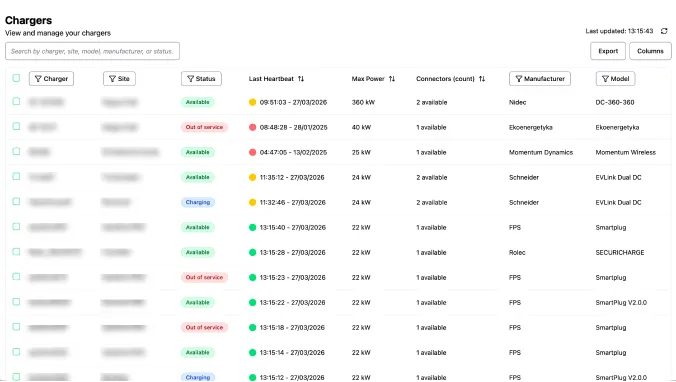This screenshot has width=676, height=382.
Task: Toggle the select-all checkbox in table header
Action: click(16, 78)
